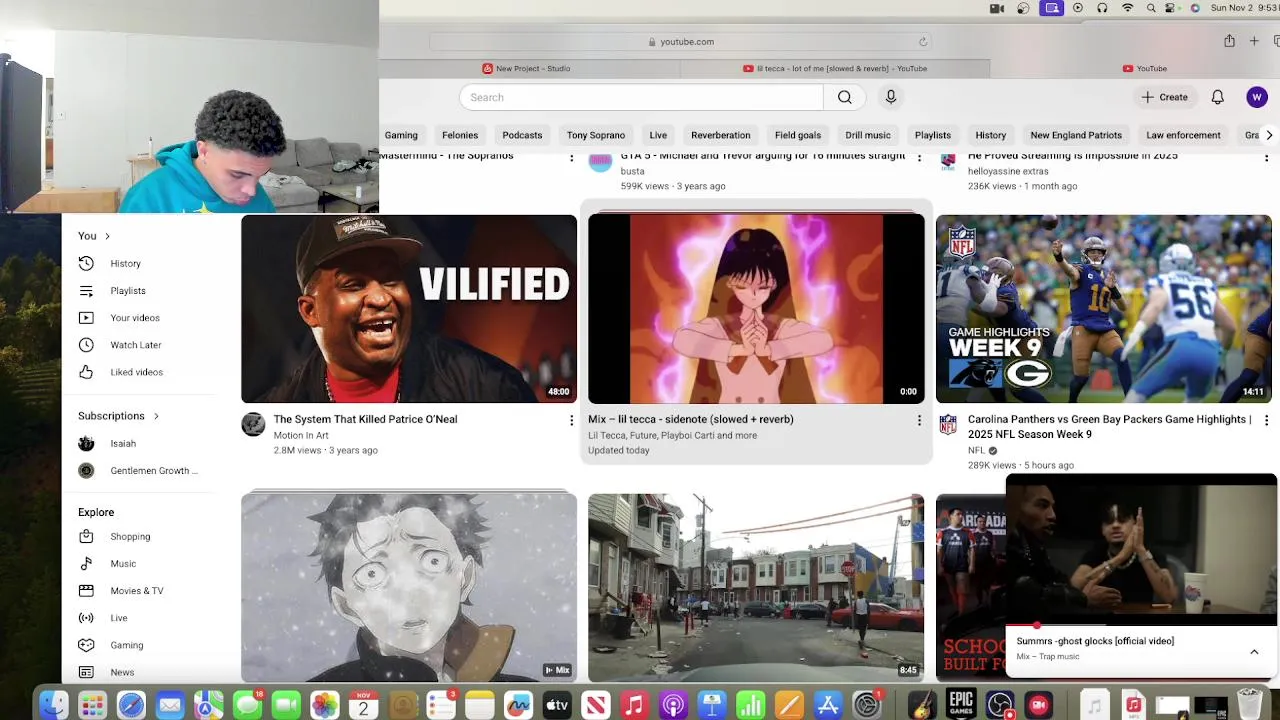Open Motion in Art channel avatar
Viewport: 1280px width, 720px height.
click(x=253, y=425)
